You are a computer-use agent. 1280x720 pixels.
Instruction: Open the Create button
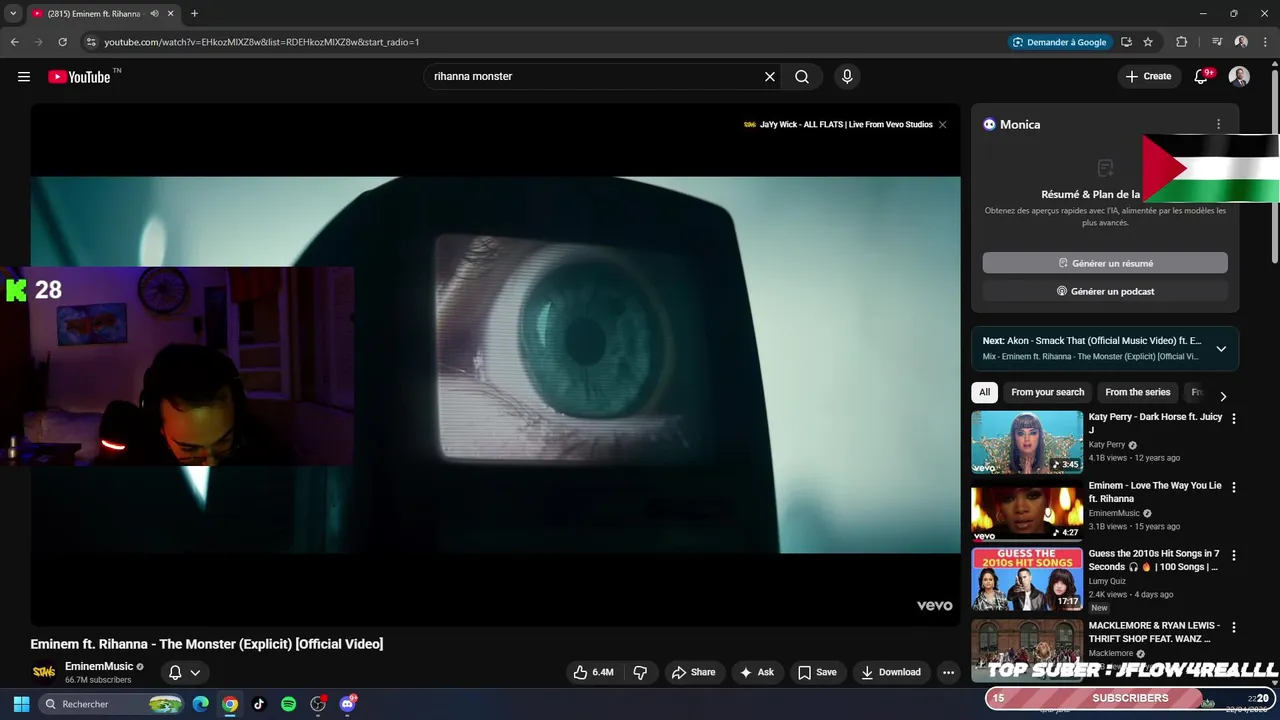pos(1148,77)
